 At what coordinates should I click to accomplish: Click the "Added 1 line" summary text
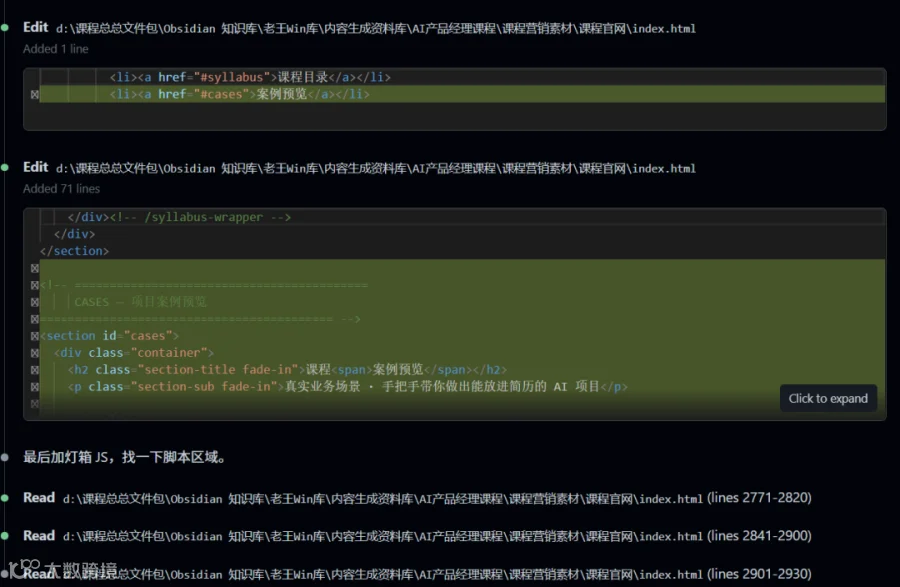[56, 49]
